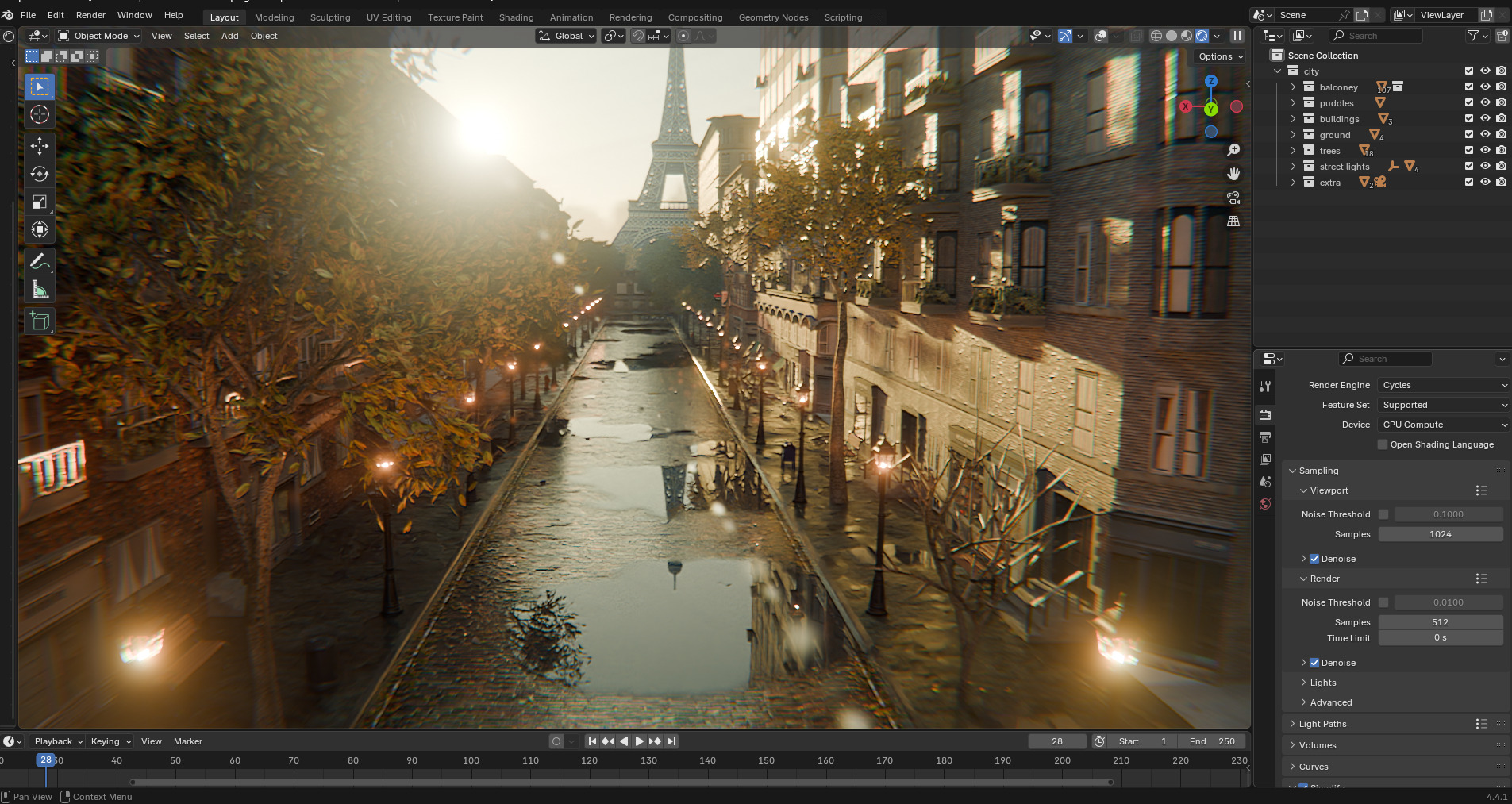The width and height of the screenshot is (1512, 804).
Task: Click the pan view hand icon
Action: [x=1233, y=174]
